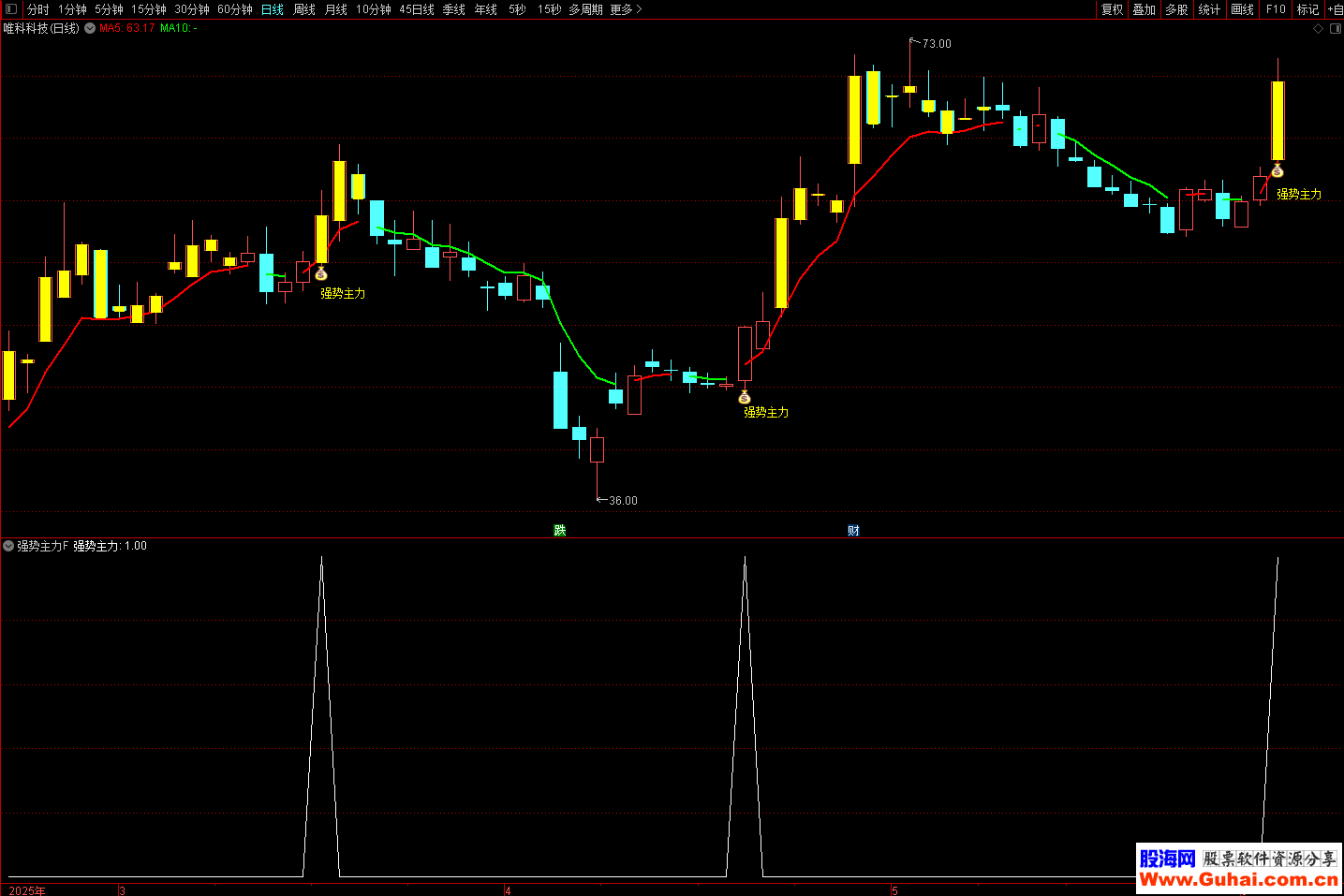Switch to the 5分钟 period

tap(109, 9)
